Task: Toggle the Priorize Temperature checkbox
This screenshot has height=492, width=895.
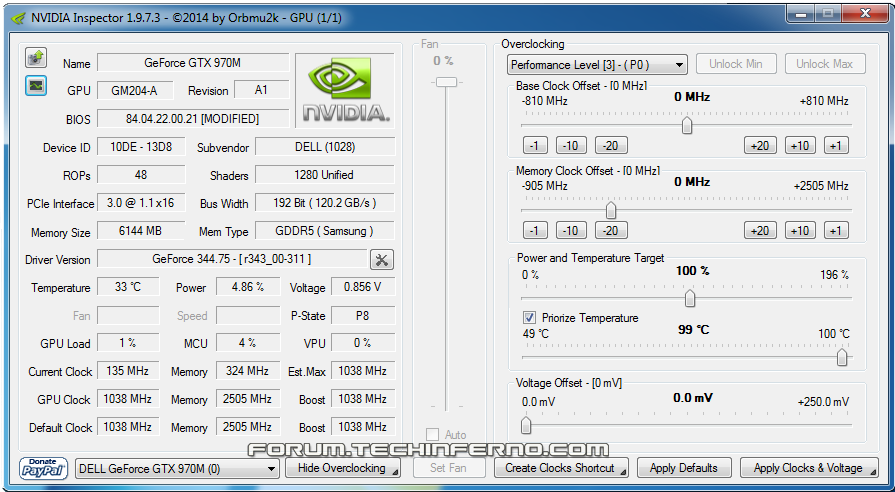Action: [529, 317]
